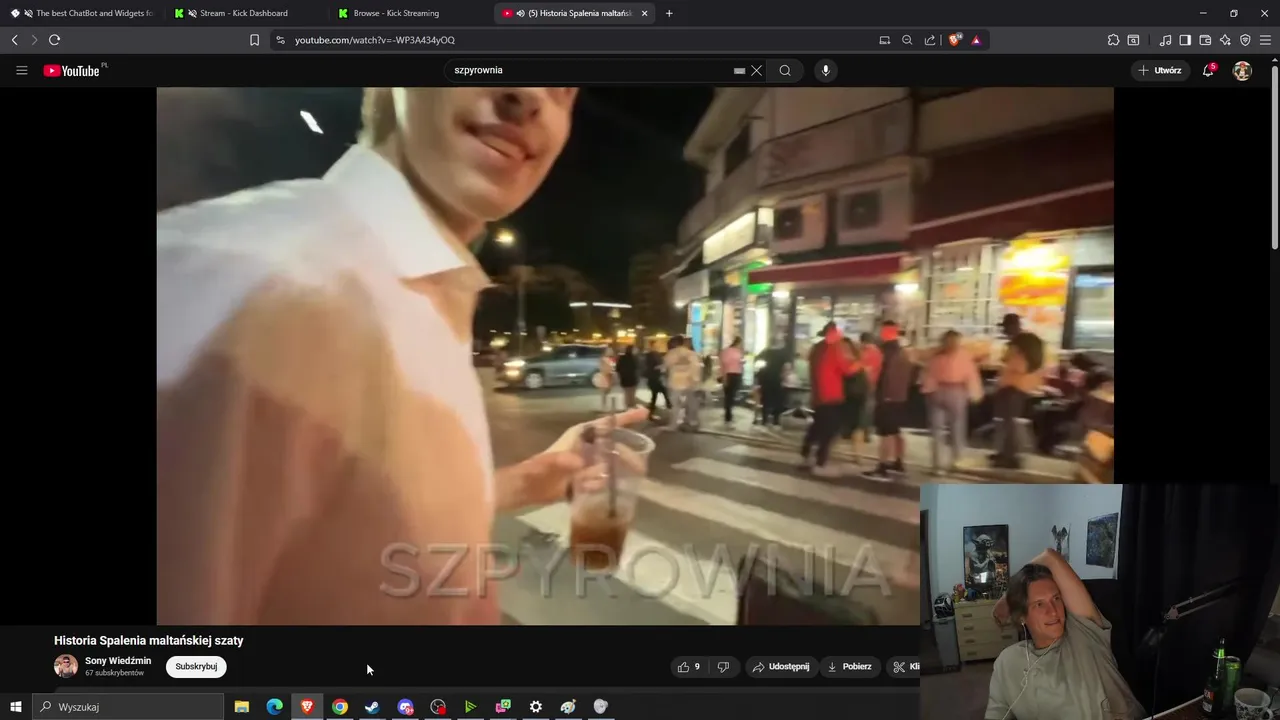Switch to the Browse - Kick Streaming tab
Viewport: 1280px width, 720px height.
[410, 13]
